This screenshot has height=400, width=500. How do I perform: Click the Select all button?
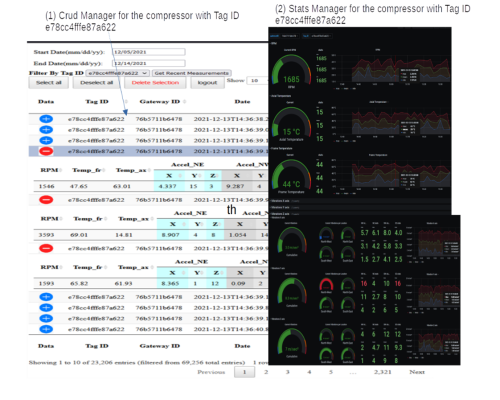click(x=49, y=83)
